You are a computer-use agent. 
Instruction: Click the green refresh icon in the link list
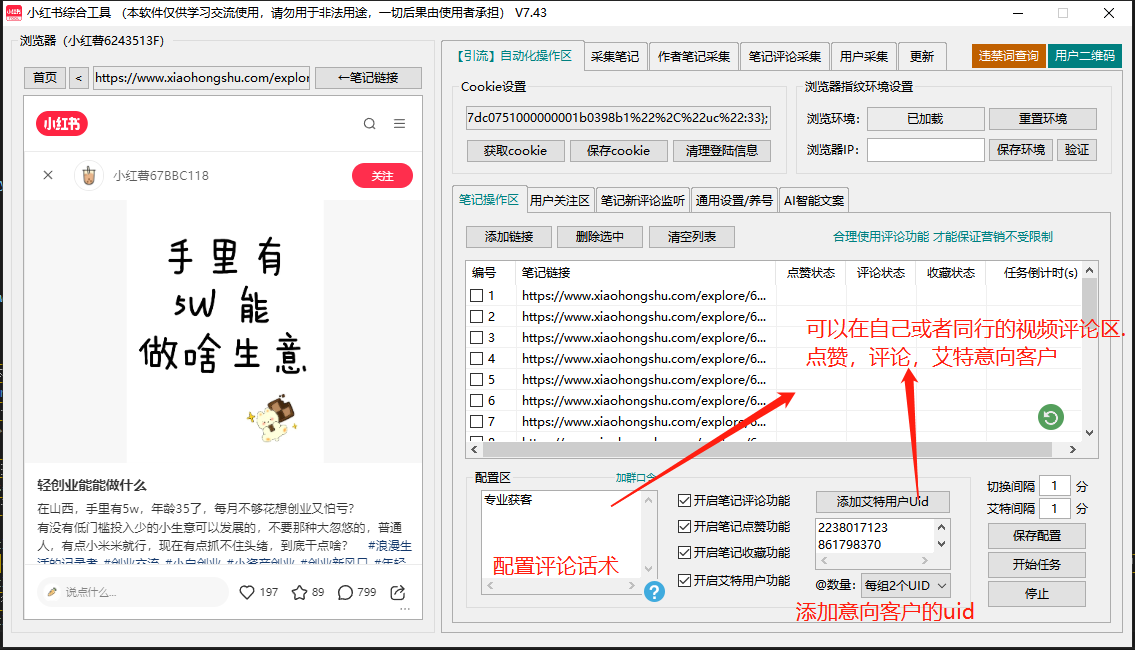(x=1049, y=417)
